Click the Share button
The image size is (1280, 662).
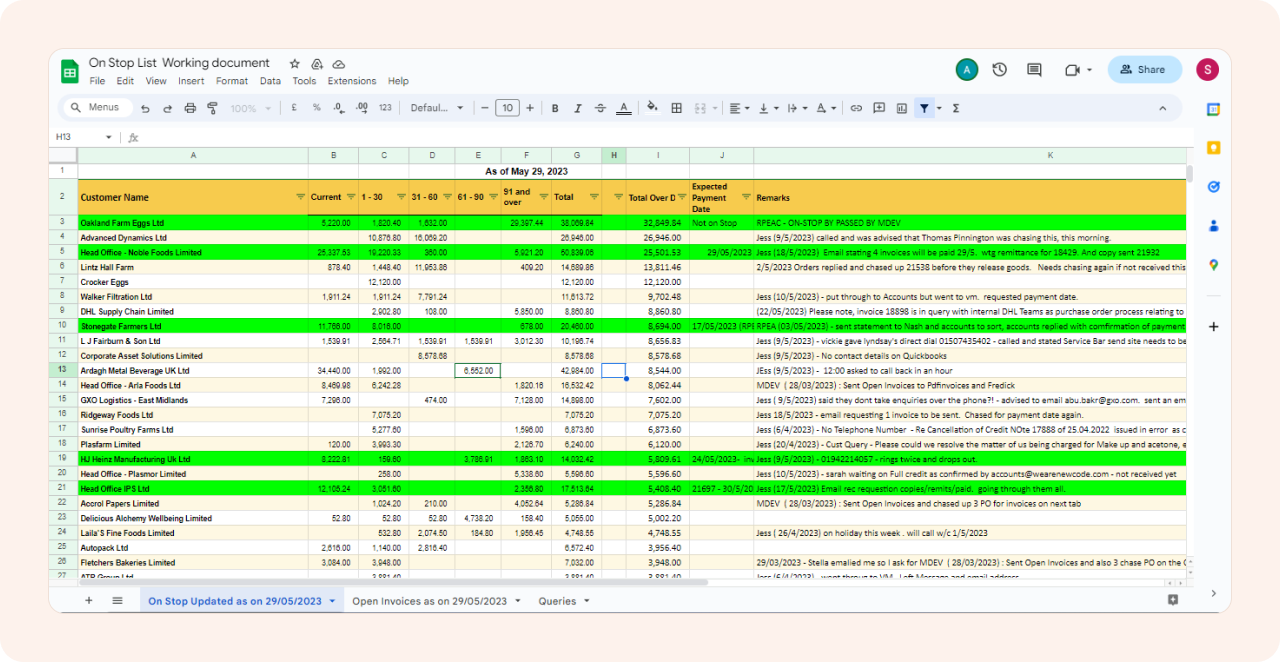[x=1144, y=70]
